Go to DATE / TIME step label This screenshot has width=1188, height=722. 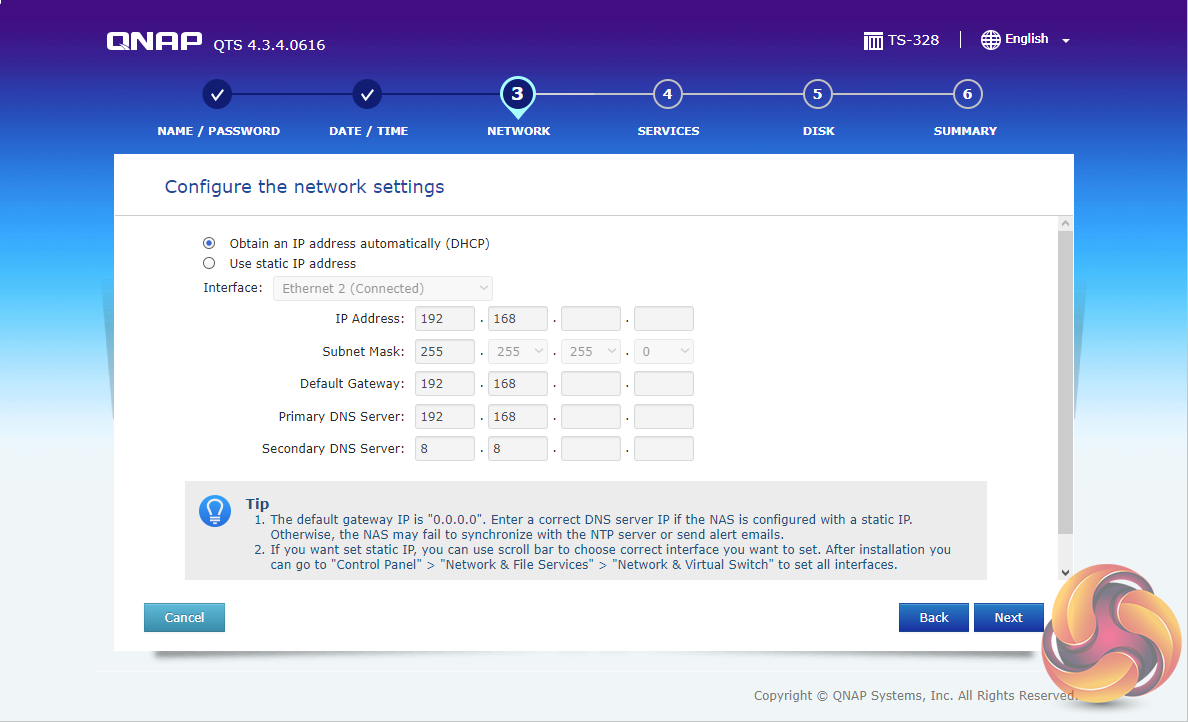368,131
